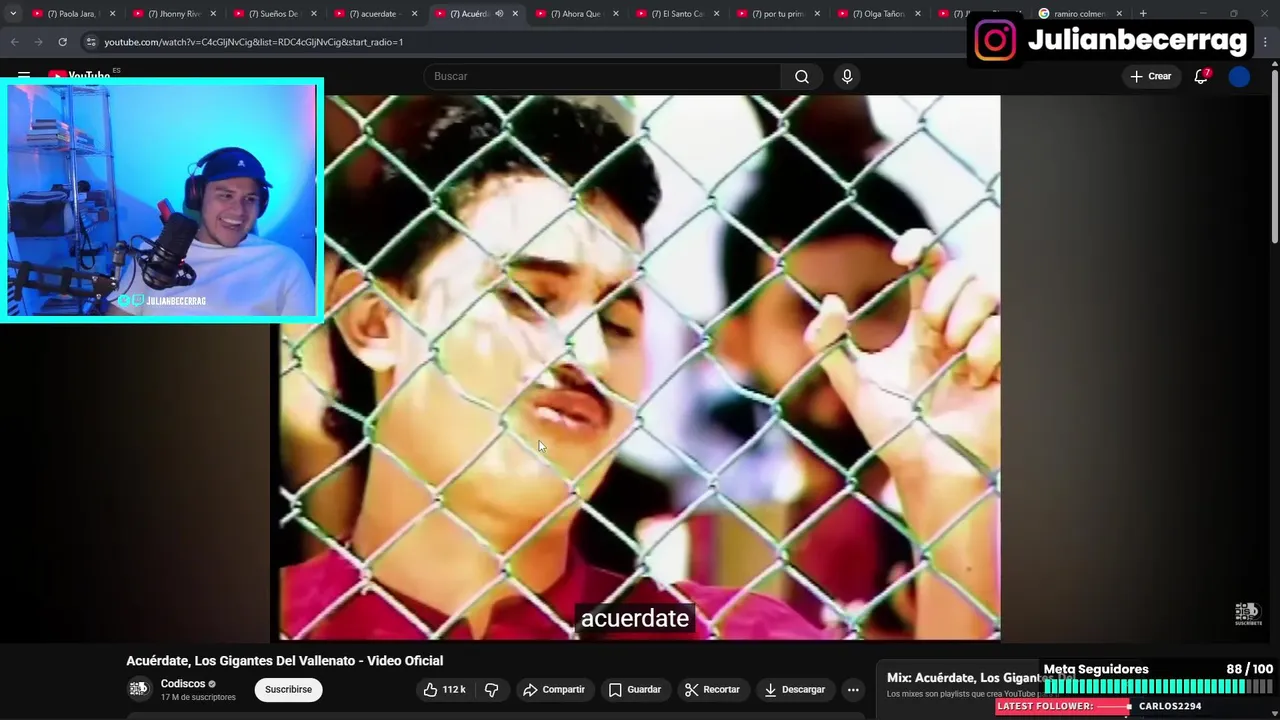Open more actions three-dot menu

pyautogui.click(x=853, y=689)
